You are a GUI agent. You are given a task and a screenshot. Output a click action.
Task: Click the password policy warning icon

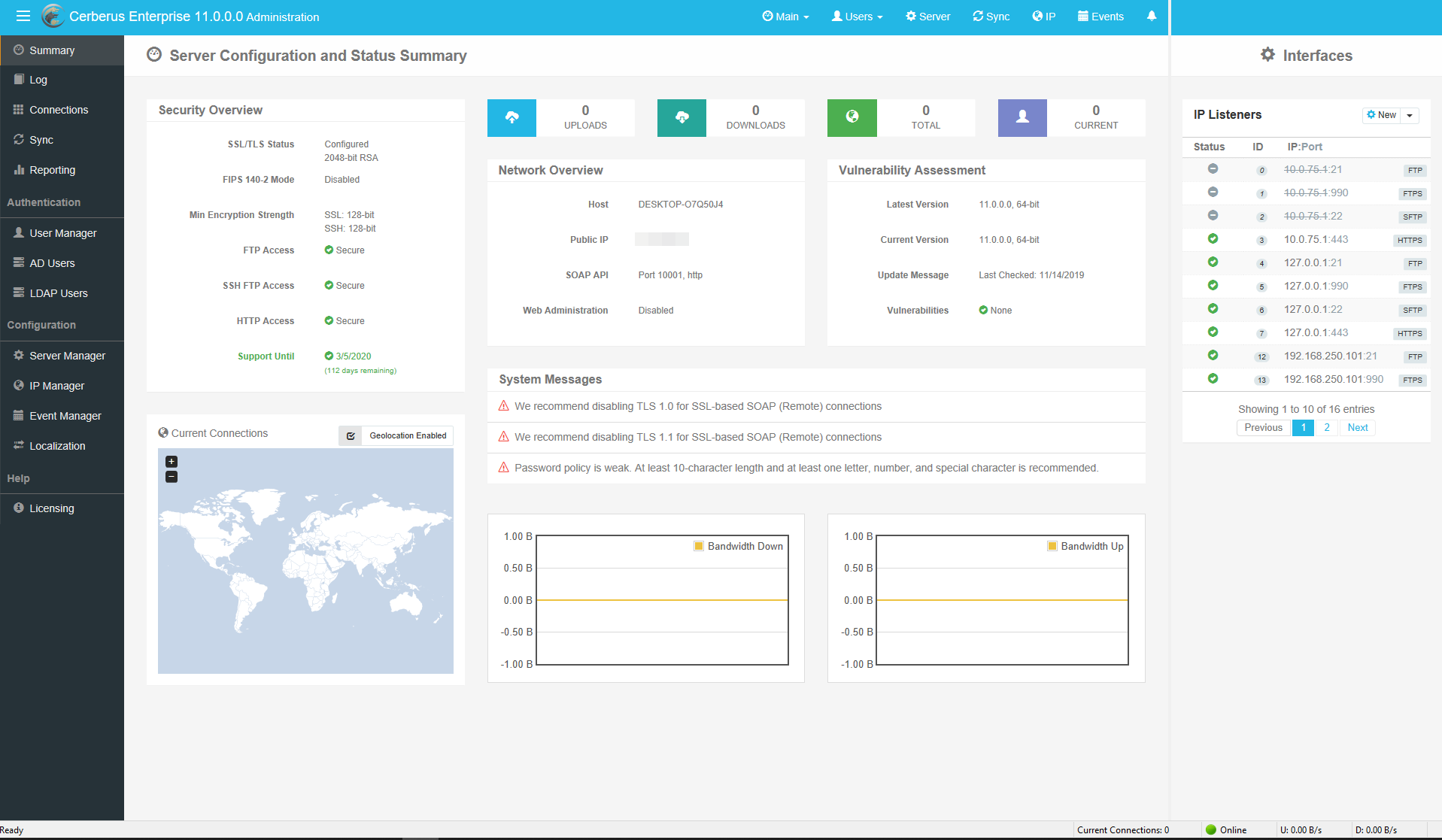click(504, 468)
